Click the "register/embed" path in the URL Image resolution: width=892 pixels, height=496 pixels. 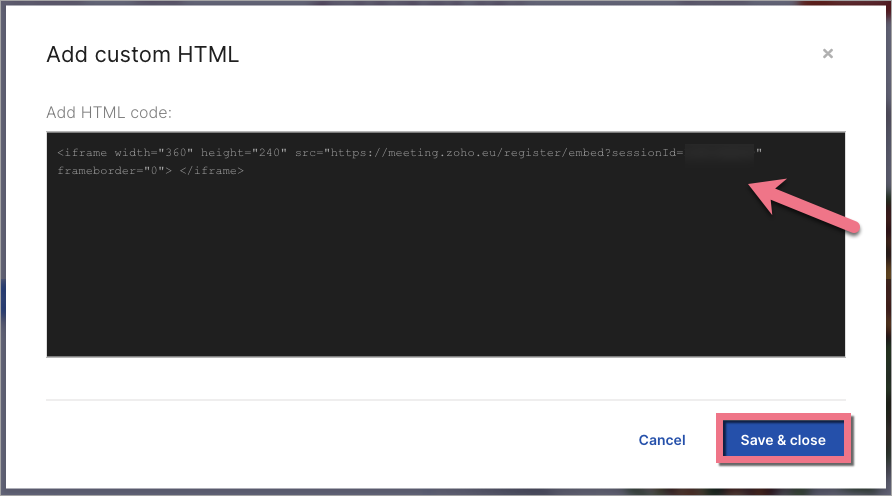pyautogui.click(x=553, y=152)
